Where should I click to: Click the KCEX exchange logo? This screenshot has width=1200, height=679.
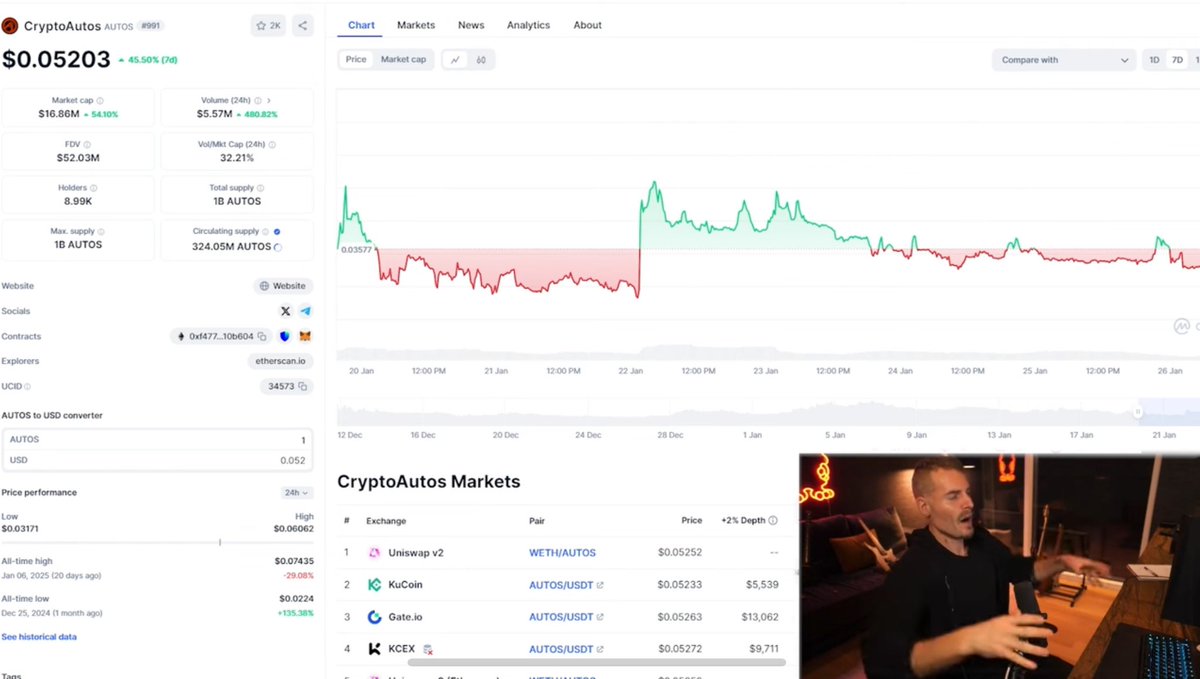pyautogui.click(x=375, y=649)
